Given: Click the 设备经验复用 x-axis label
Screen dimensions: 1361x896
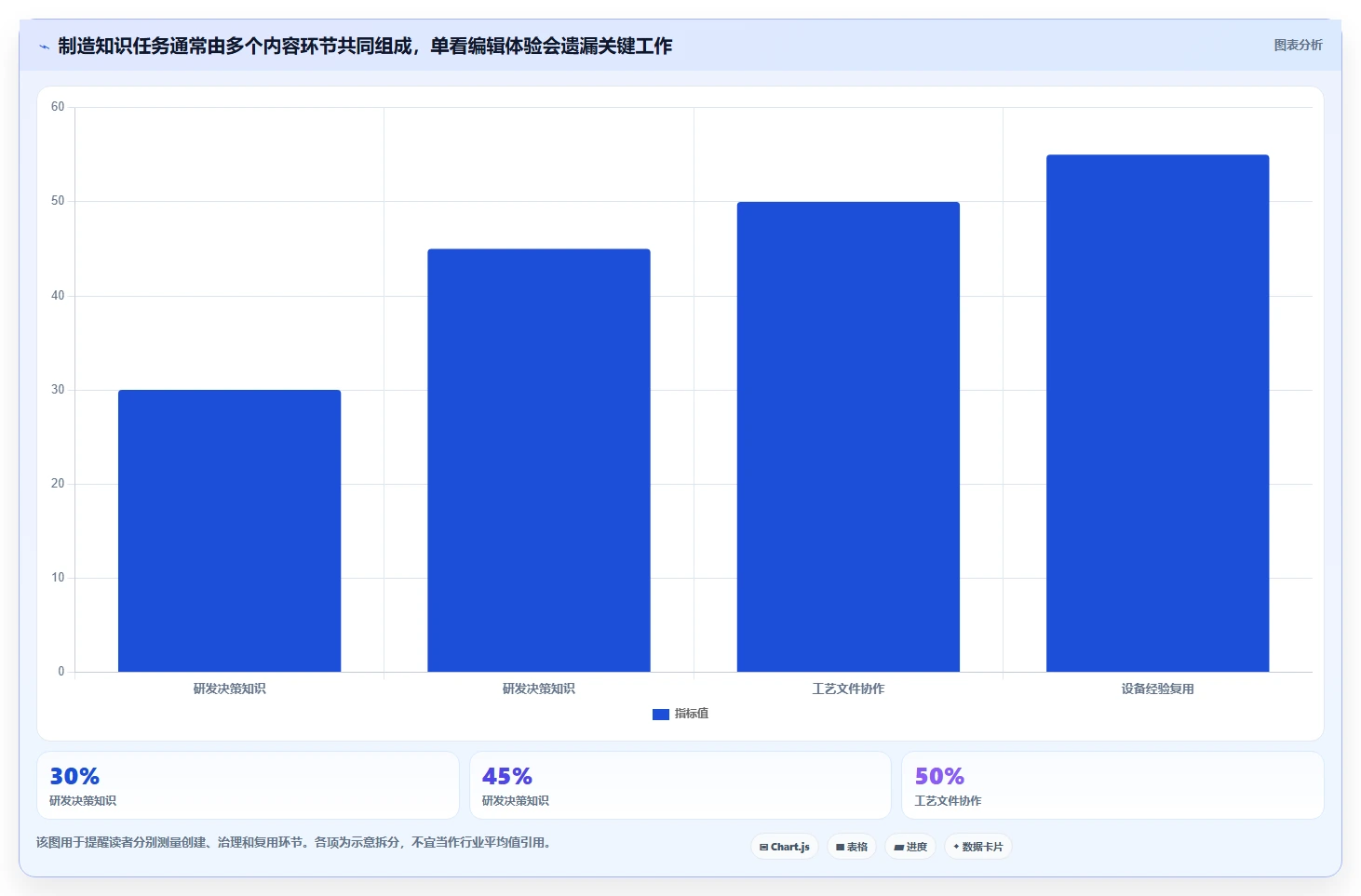Looking at the screenshot, I should point(1157,689).
